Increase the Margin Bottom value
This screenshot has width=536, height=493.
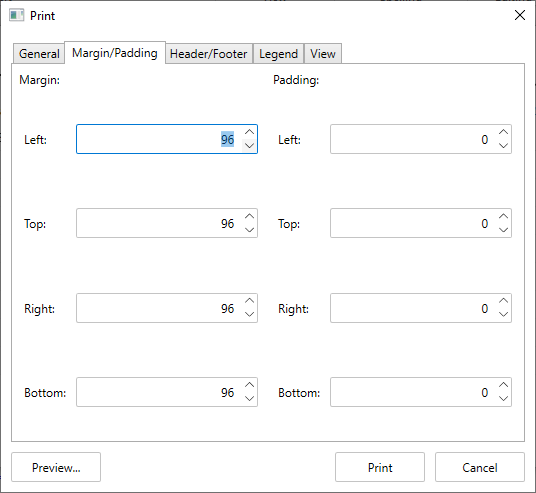tap(250, 385)
